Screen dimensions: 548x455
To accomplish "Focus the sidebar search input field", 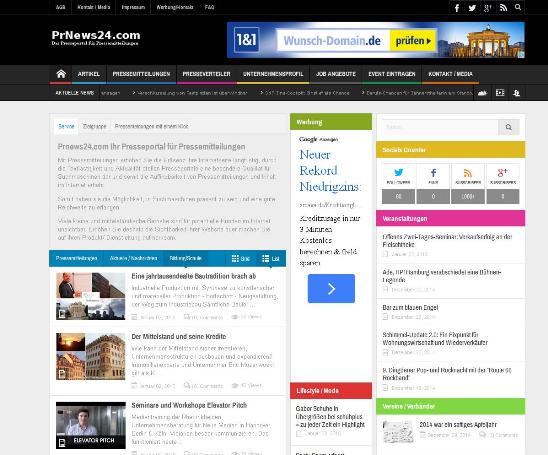I will click(440, 127).
